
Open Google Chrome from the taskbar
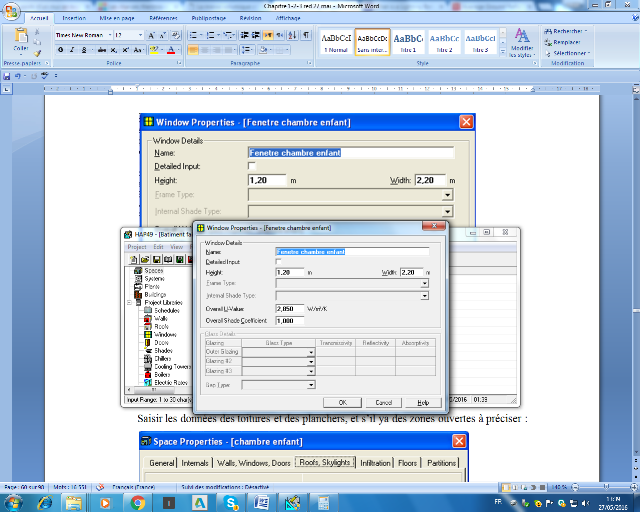coord(139,502)
